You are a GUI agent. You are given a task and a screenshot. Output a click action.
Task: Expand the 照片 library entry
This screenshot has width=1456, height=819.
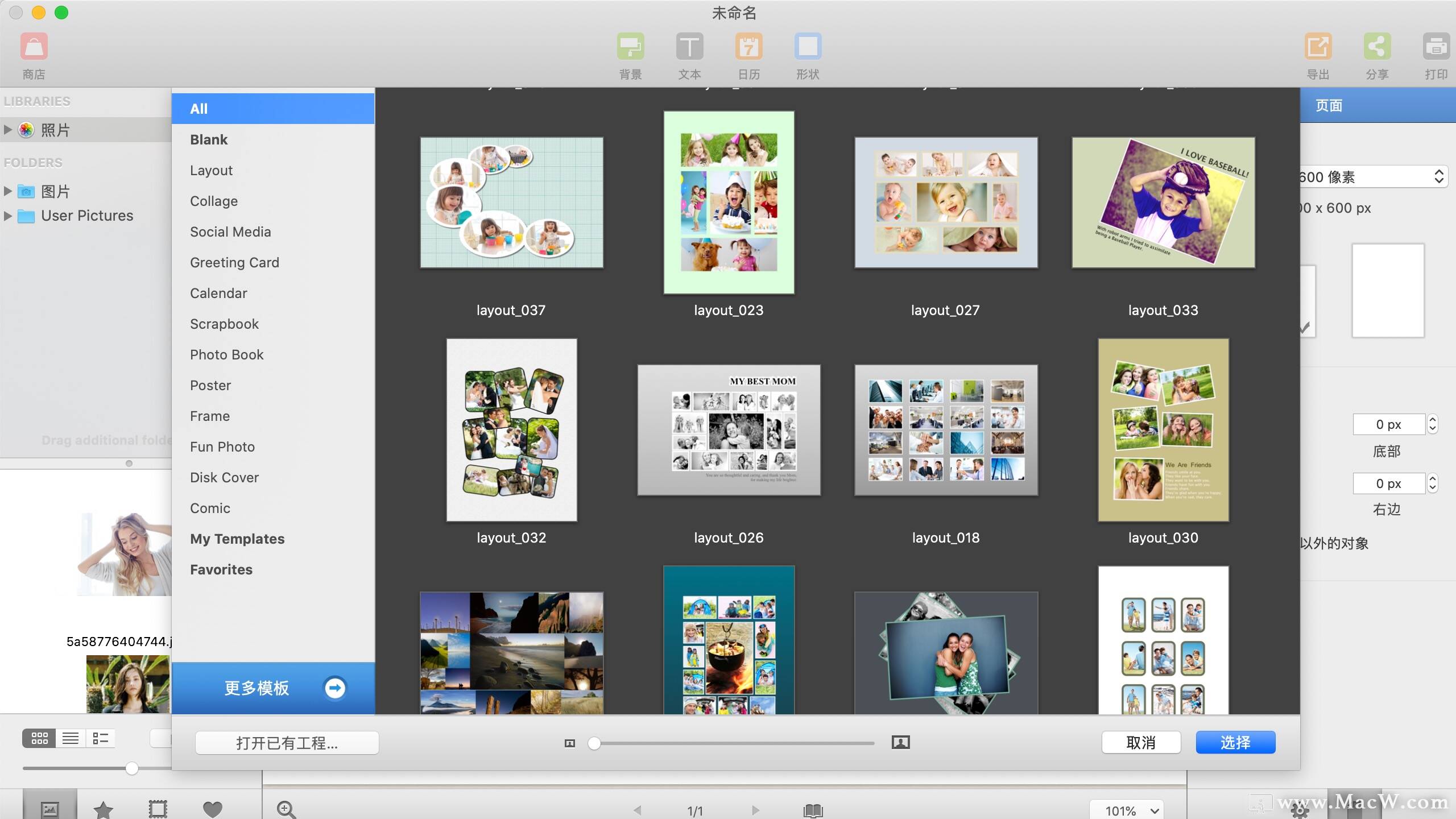coord(8,130)
